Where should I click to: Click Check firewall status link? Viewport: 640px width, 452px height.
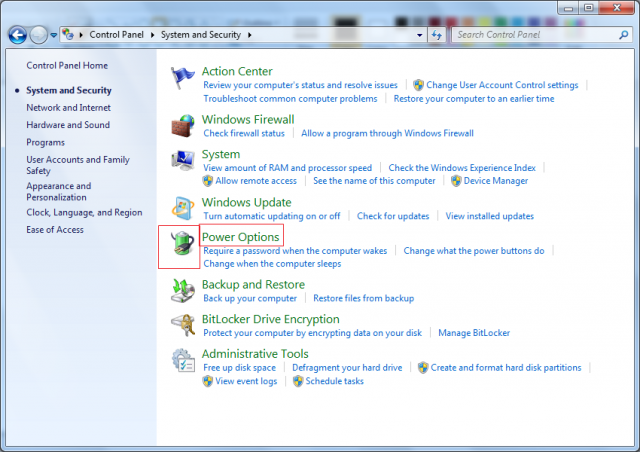pyautogui.click(x=244, y=133)
